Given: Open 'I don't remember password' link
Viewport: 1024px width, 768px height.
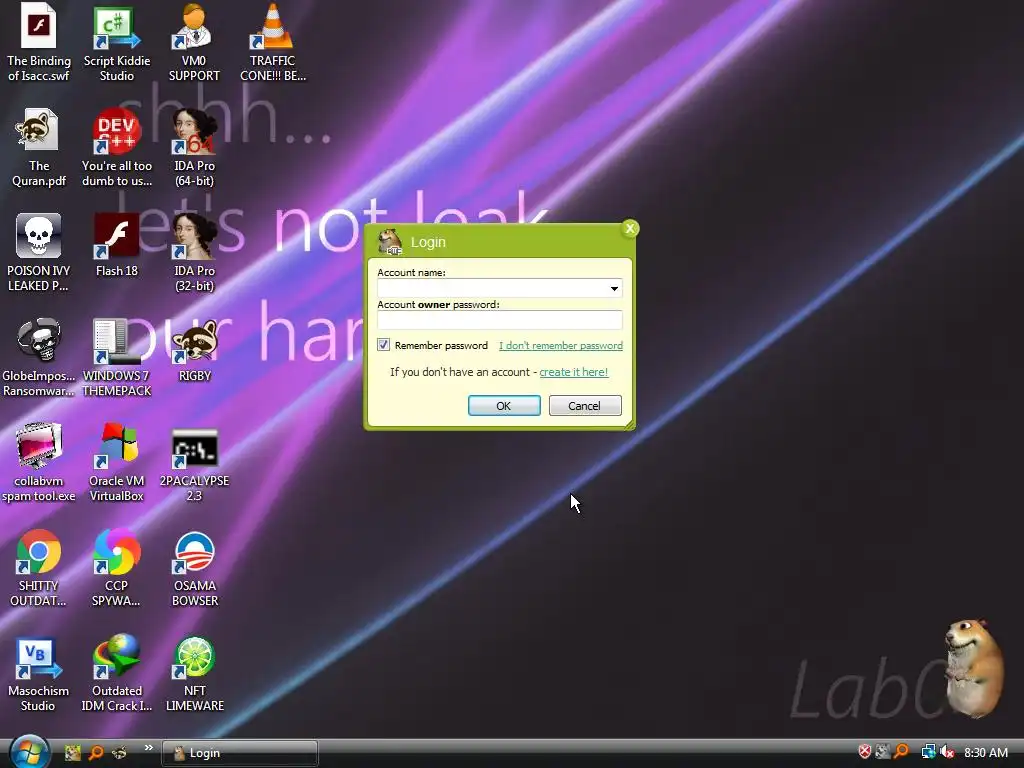Looking at the screenshot, I should coord(561,345).
